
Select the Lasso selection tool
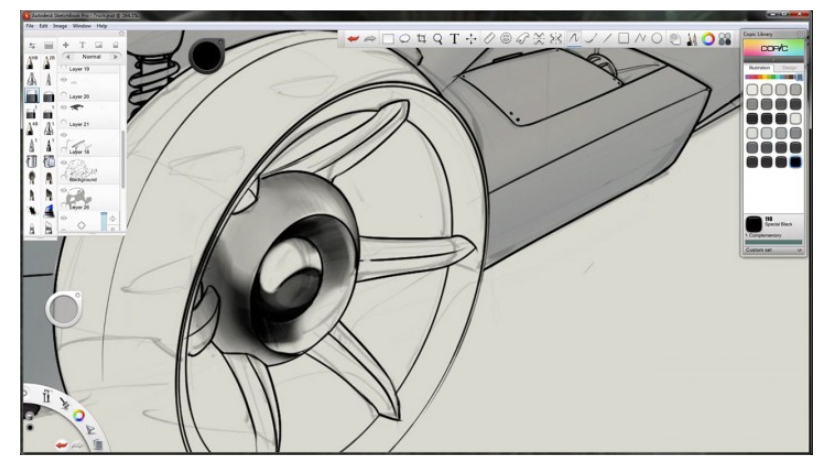point(405,38)
